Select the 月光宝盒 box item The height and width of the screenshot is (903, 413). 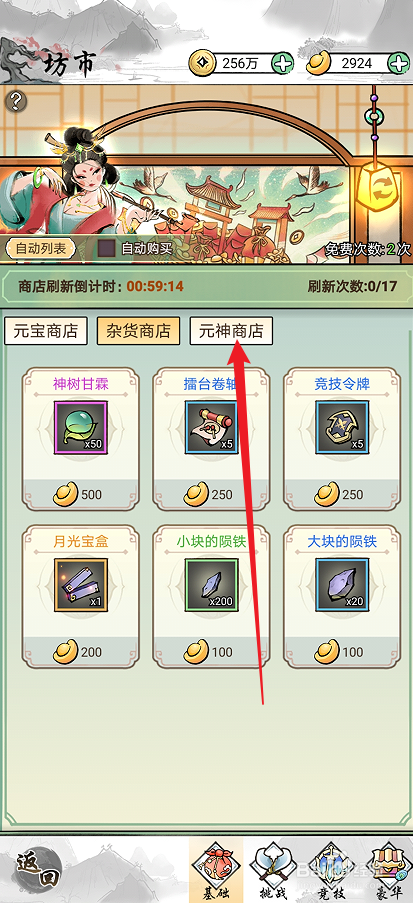(81, 585)
